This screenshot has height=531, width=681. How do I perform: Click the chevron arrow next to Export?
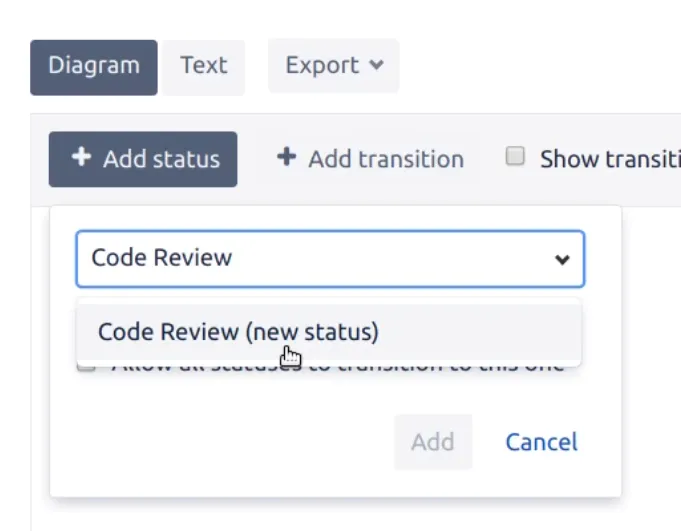click(x=376, y=66)
